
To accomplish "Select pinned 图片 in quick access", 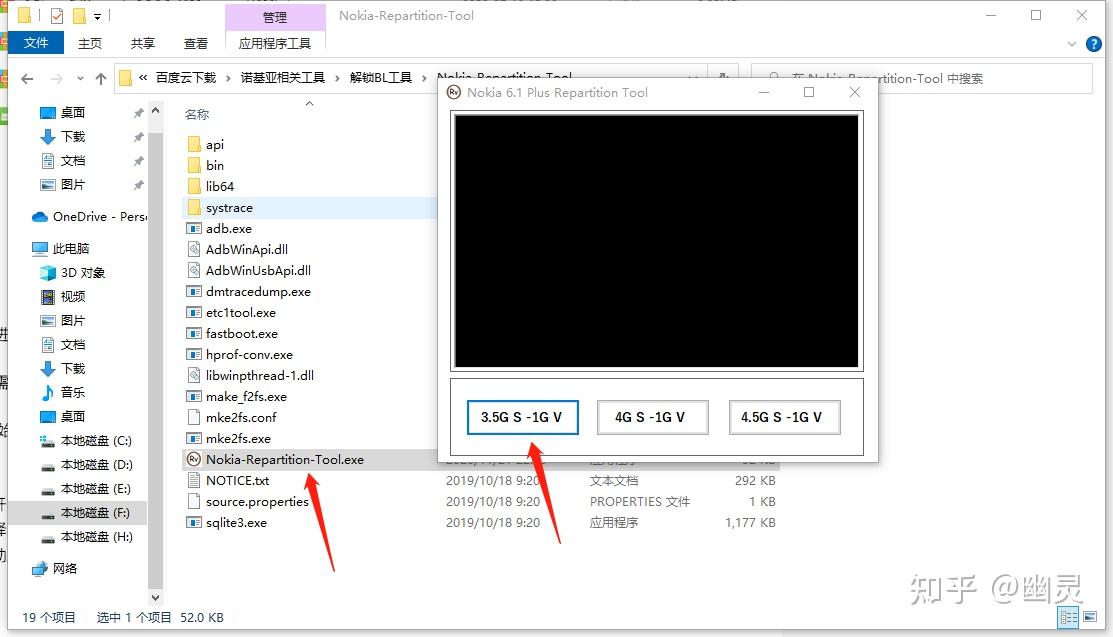I will pyautogui.click(x=72, y=185).
